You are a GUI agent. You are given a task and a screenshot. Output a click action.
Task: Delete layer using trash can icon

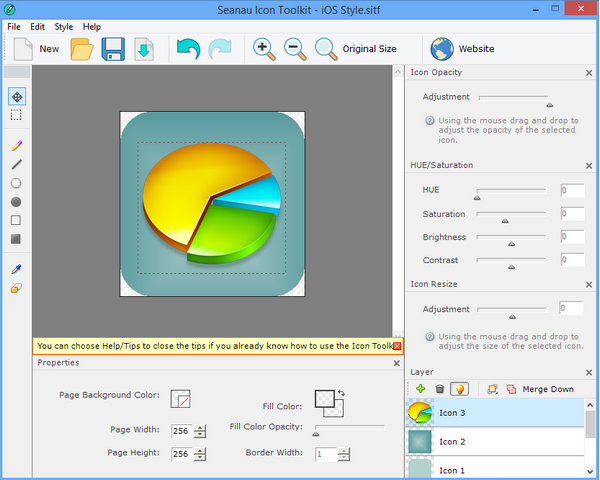pyautogui.click(x=440, y=389)
